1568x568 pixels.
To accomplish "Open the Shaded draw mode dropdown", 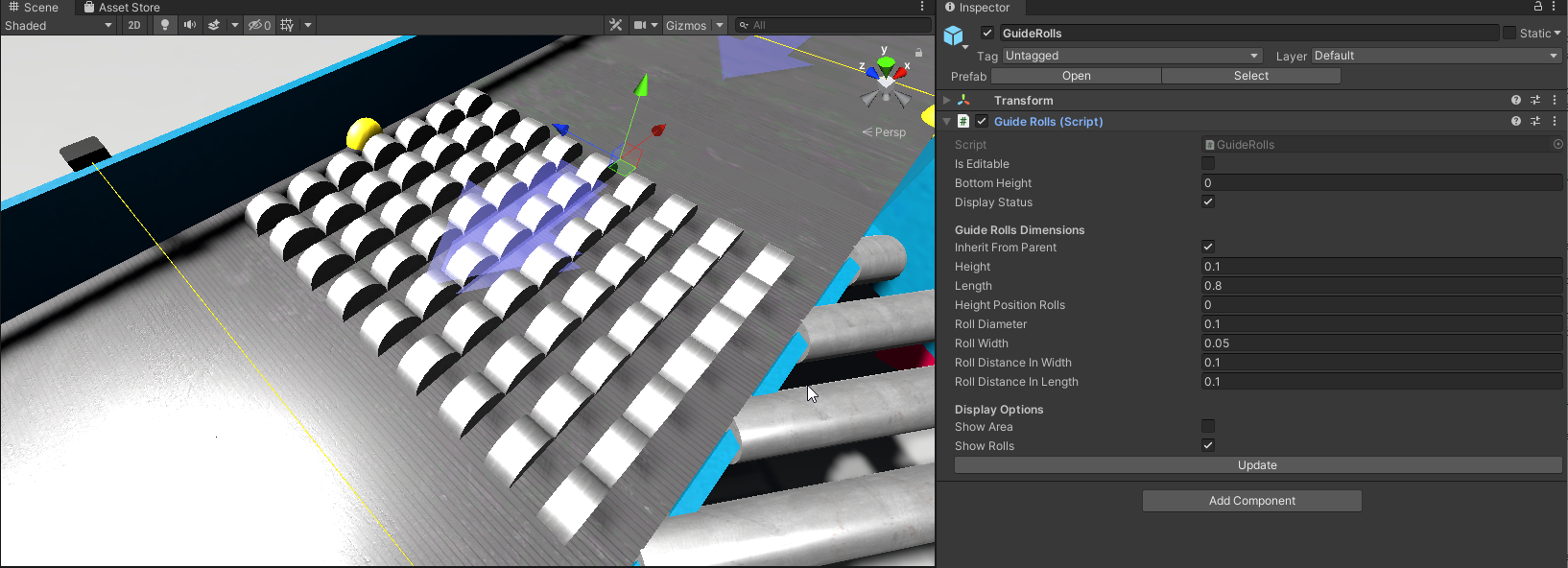I will [x=58, y=26].
